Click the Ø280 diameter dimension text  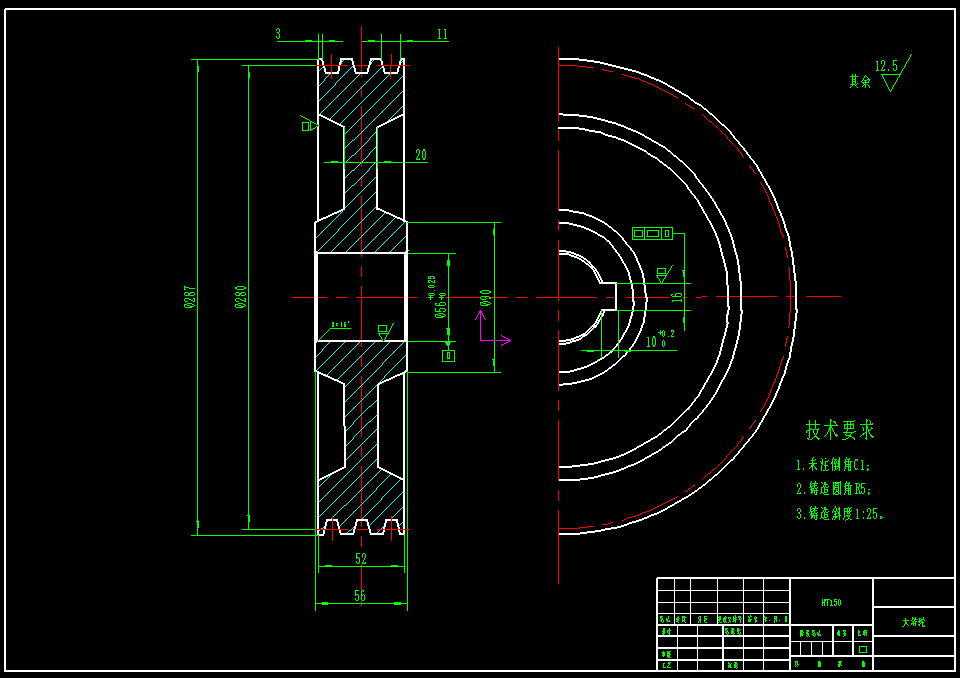pyautogui.click(x=241, y=296)
